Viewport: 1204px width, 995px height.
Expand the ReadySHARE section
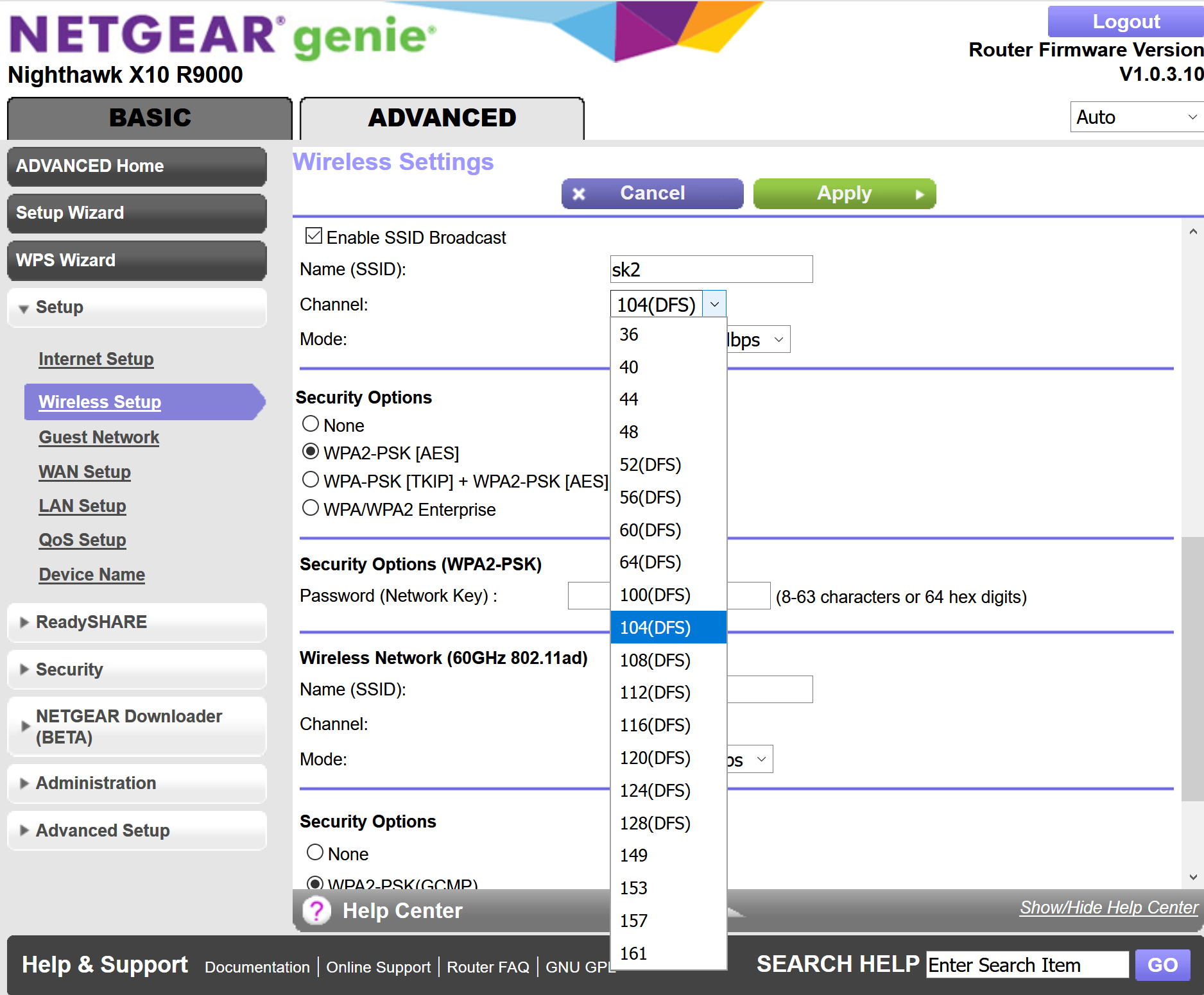click(137, 622)
